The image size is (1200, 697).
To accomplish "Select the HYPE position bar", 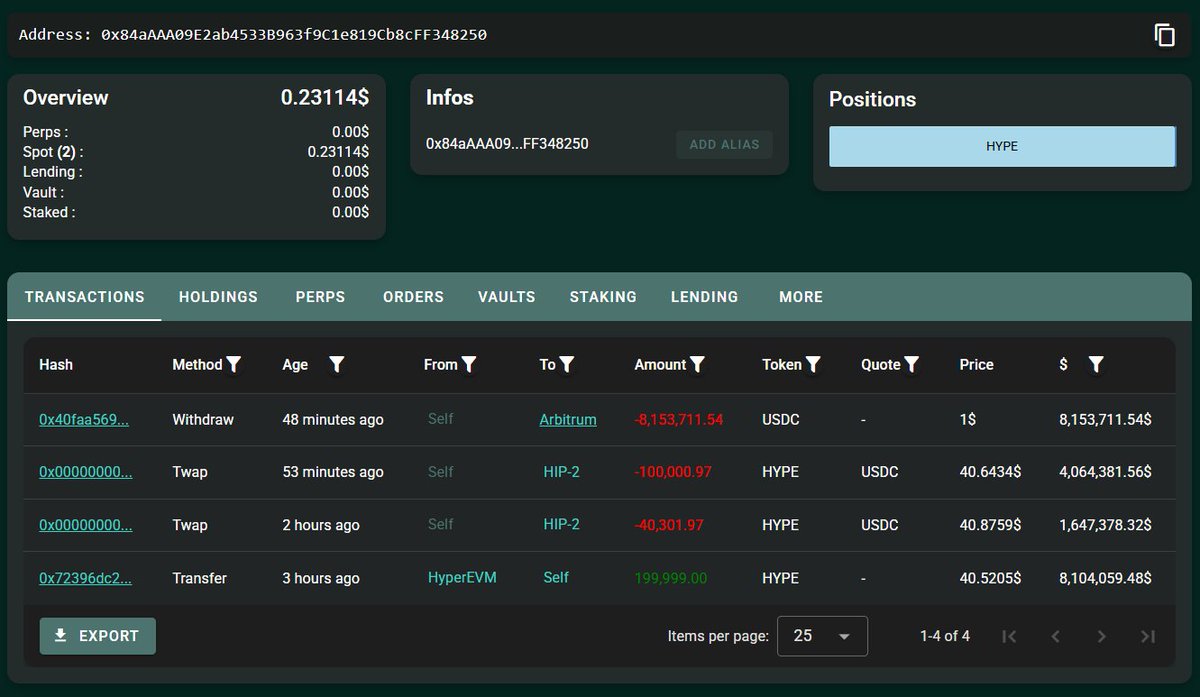I will pyautogui.click(x=1001, y=146).
